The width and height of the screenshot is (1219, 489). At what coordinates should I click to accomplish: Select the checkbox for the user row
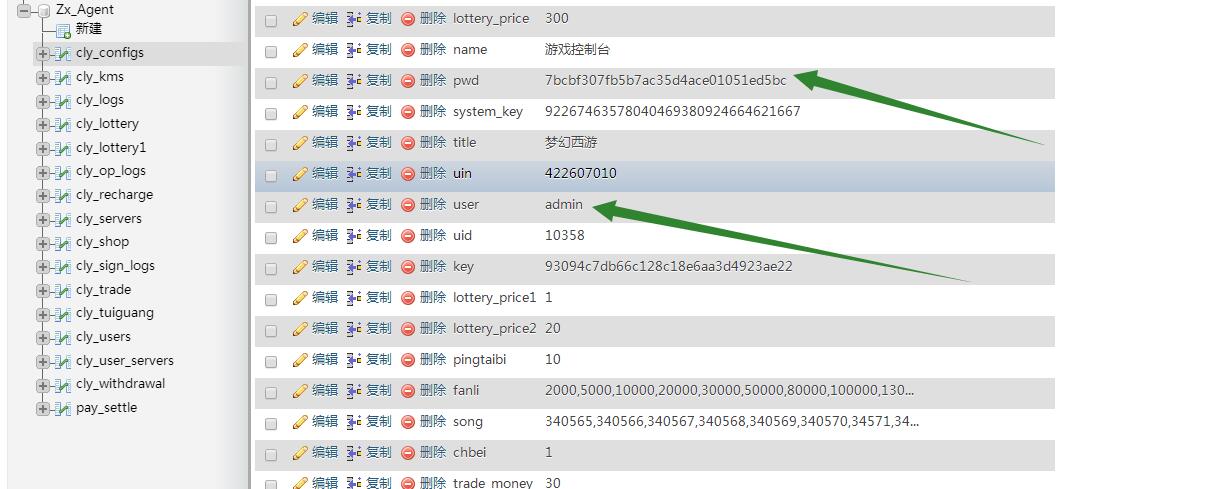coord(271,205)
